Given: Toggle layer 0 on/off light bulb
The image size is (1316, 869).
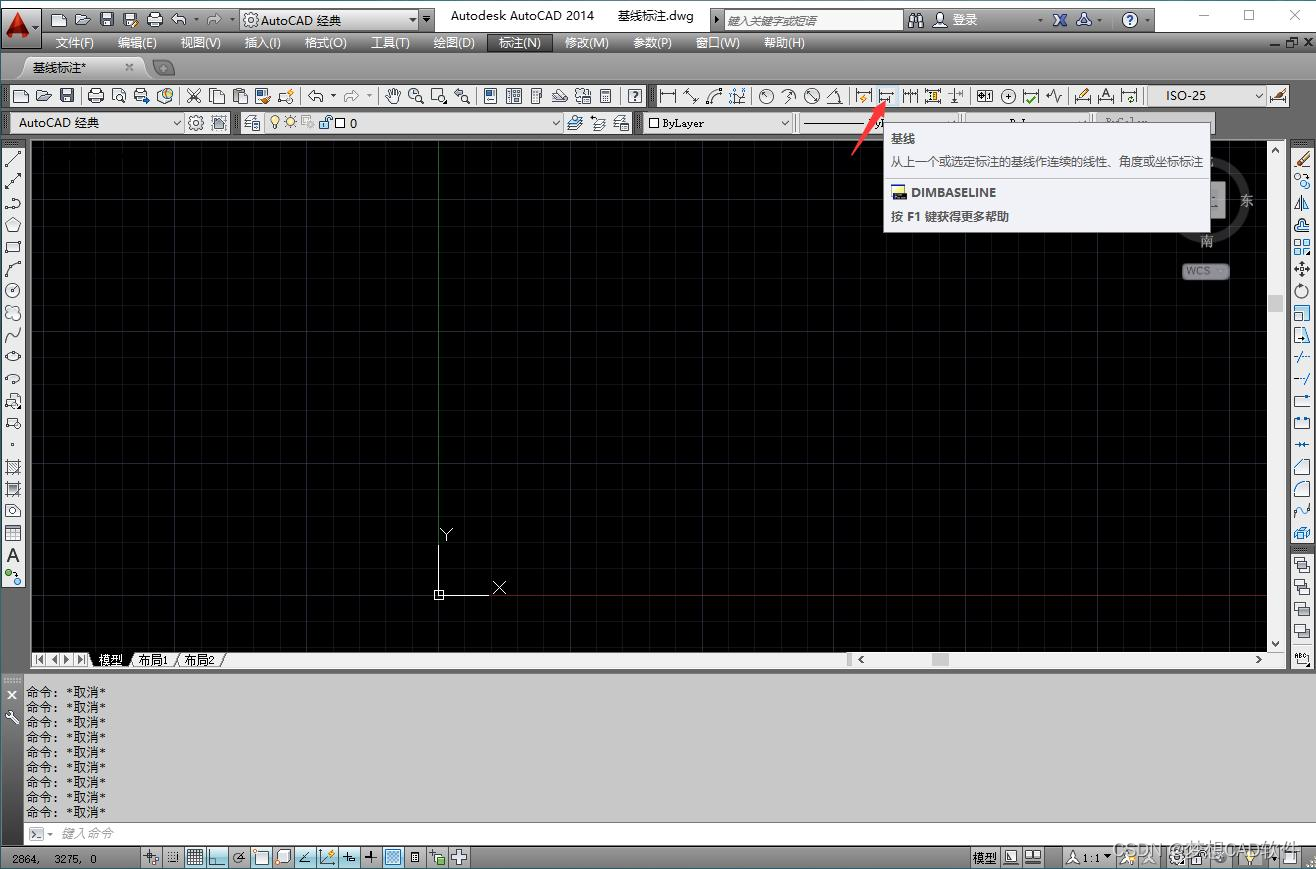Looking at the screenshot, I should pos(275,123).
